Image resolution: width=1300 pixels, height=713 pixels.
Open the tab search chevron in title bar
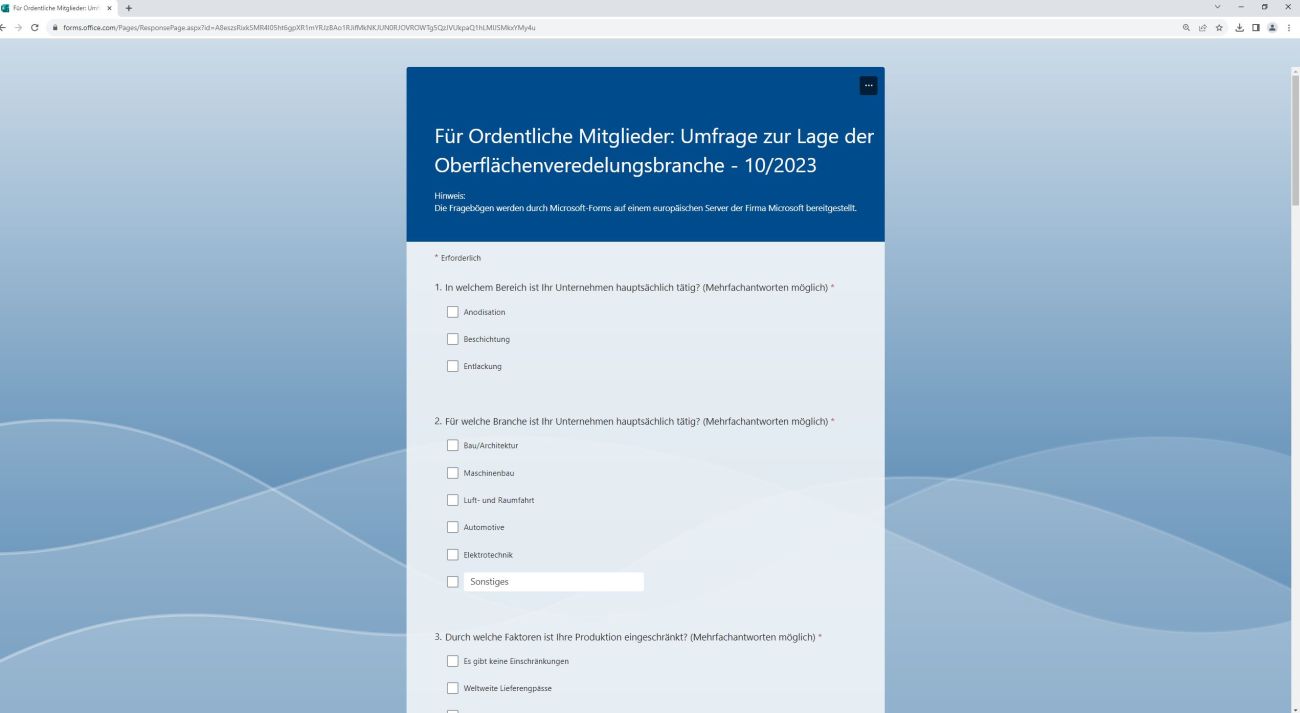[1217, 7]
